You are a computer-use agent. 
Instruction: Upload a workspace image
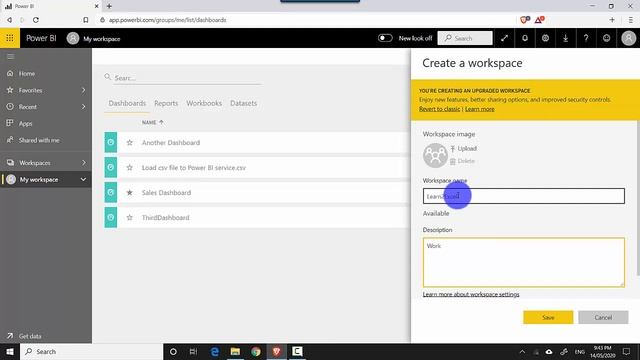463,149
